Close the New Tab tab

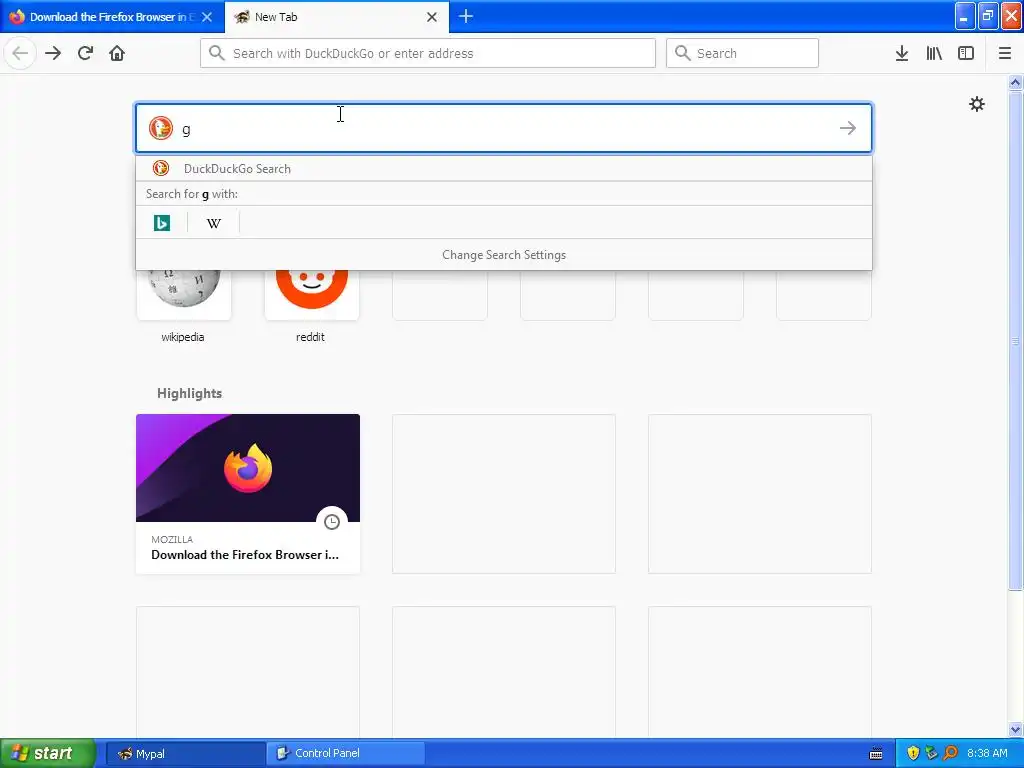[432, 17]
